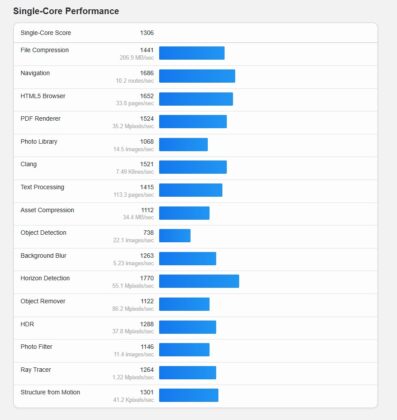The width and height of the screenshot is (397, 420).
Task: Click the File Compression score bar
Action: (192, 53)
